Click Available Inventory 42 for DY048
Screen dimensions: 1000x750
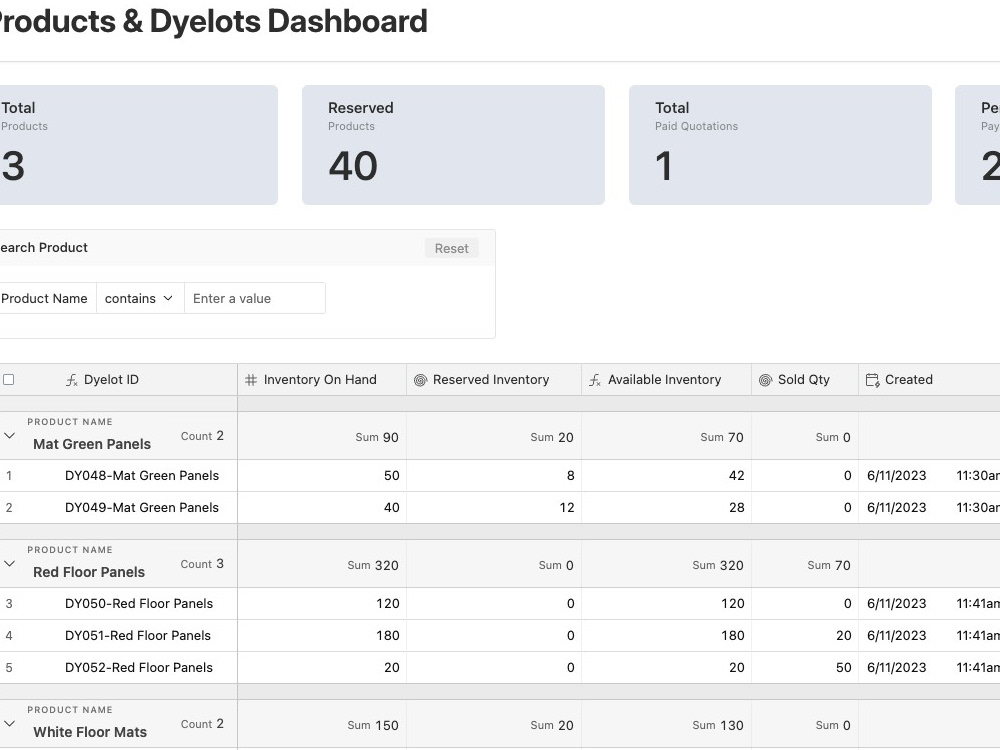[666, 476]
